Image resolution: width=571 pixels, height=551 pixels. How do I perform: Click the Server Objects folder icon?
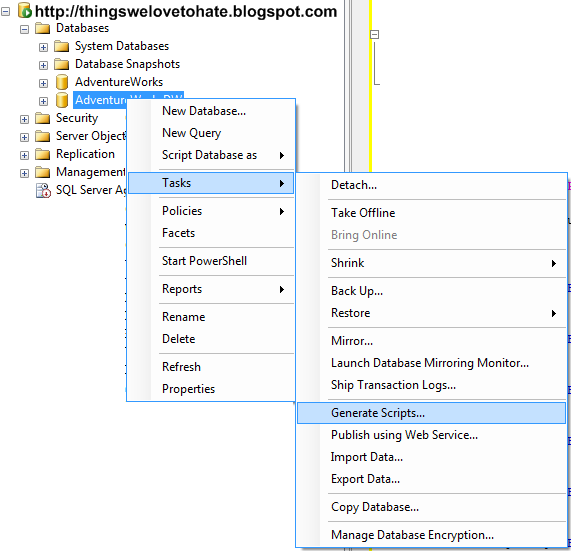(x=43, y=136)
